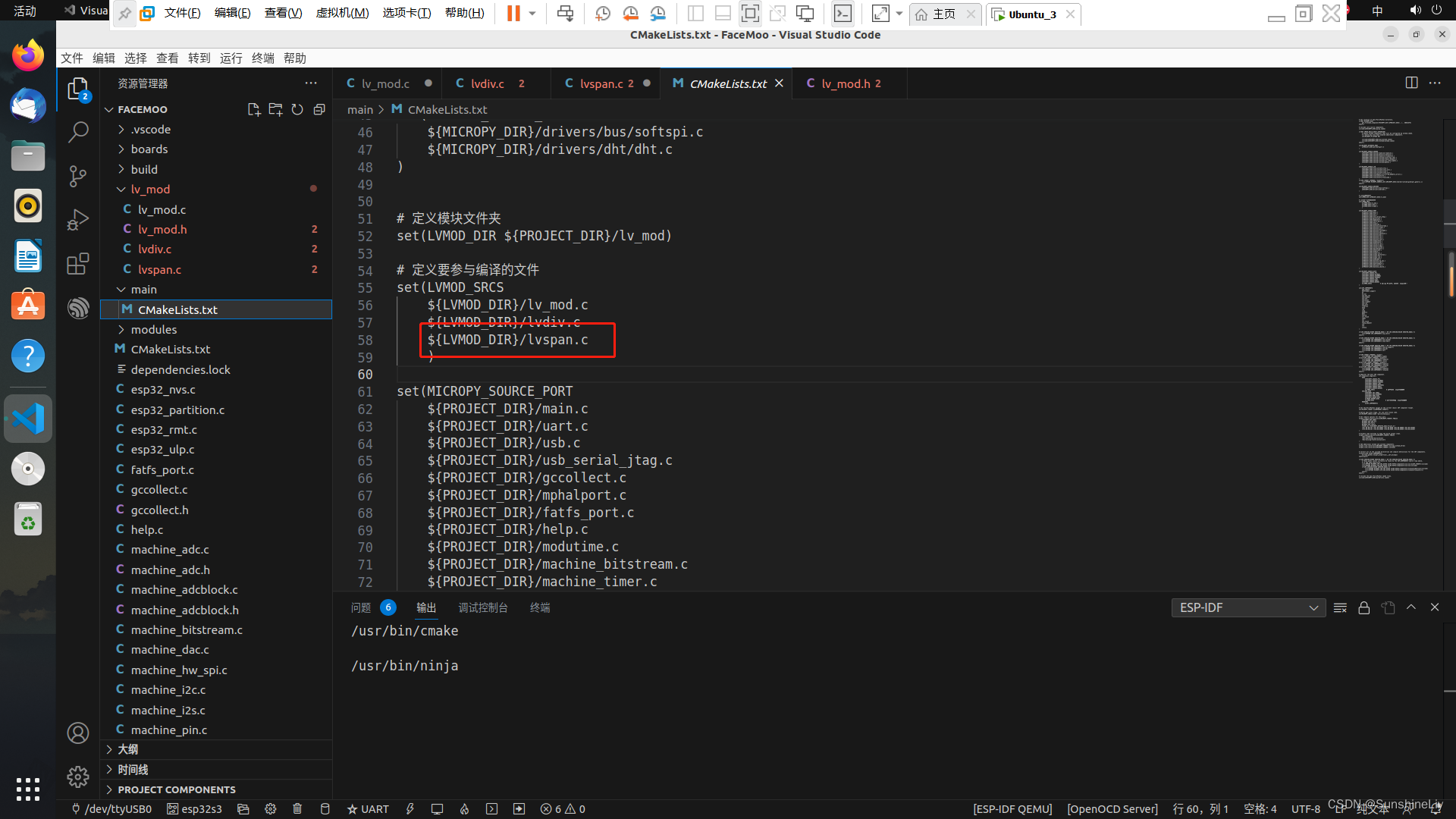Open the ESP-IDF output channel dropdown
The height and width of the screenshot is (819, 1456).
pyautogui.click(x=1247, y=607)
